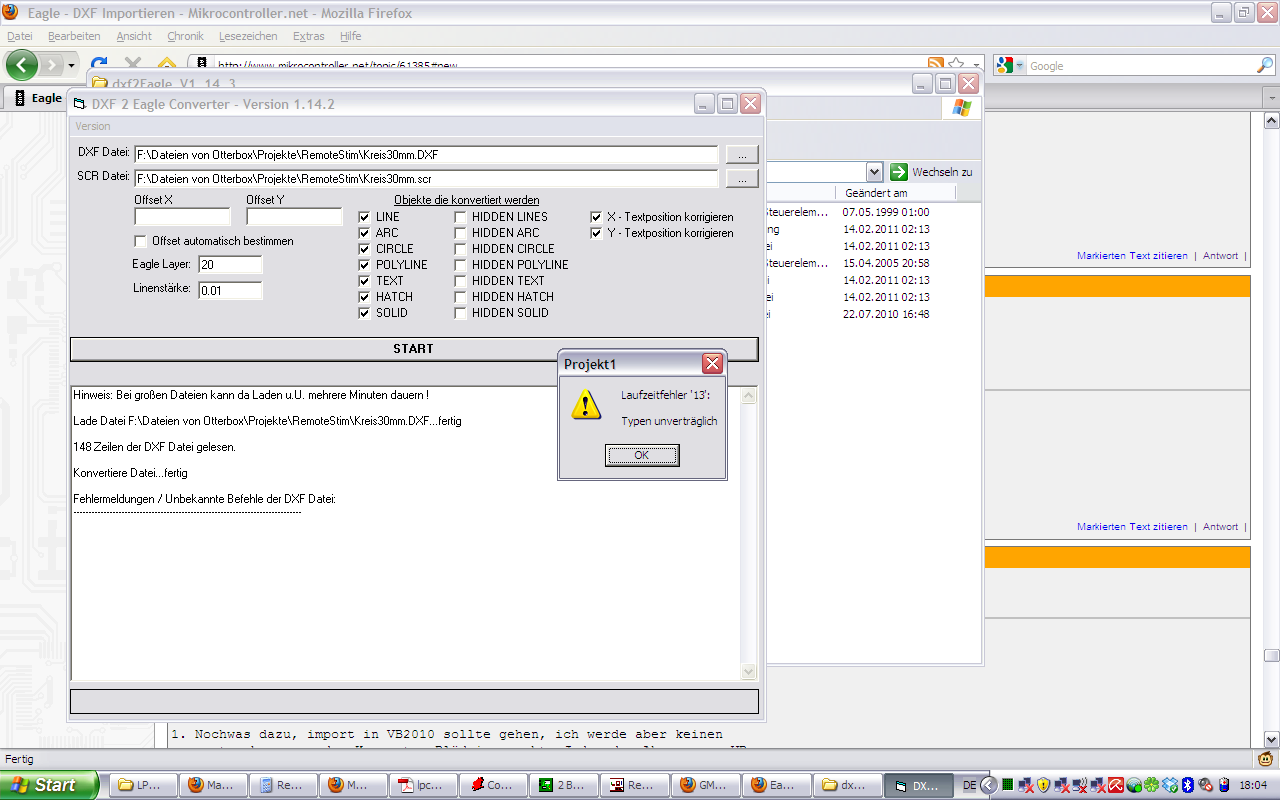Open the Bearbeiten menu
This screenshot has height=800, width=1280.
click(x=74, y=36)
